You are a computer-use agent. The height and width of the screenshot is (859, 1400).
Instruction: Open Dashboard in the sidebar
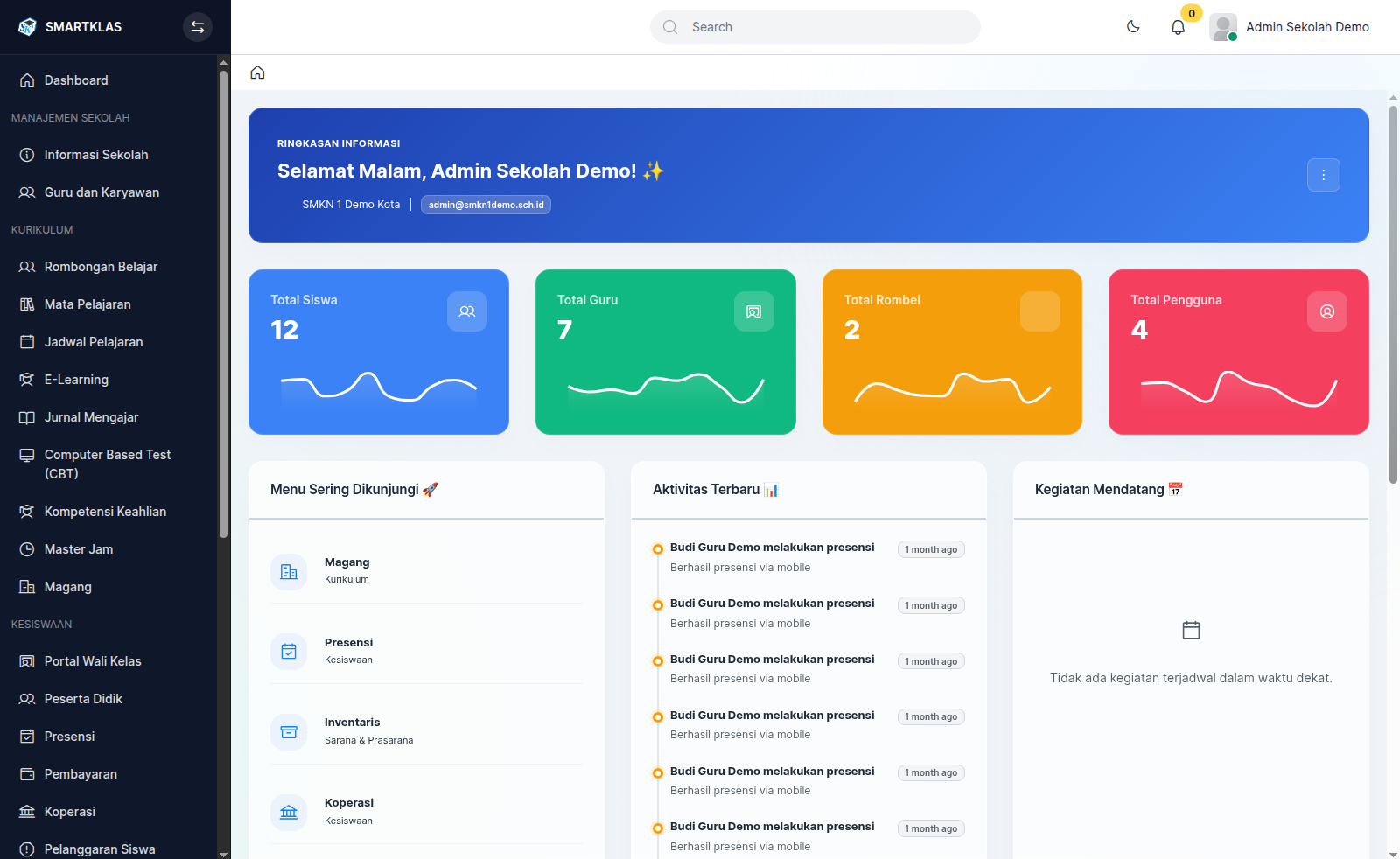tap(108, 80)
